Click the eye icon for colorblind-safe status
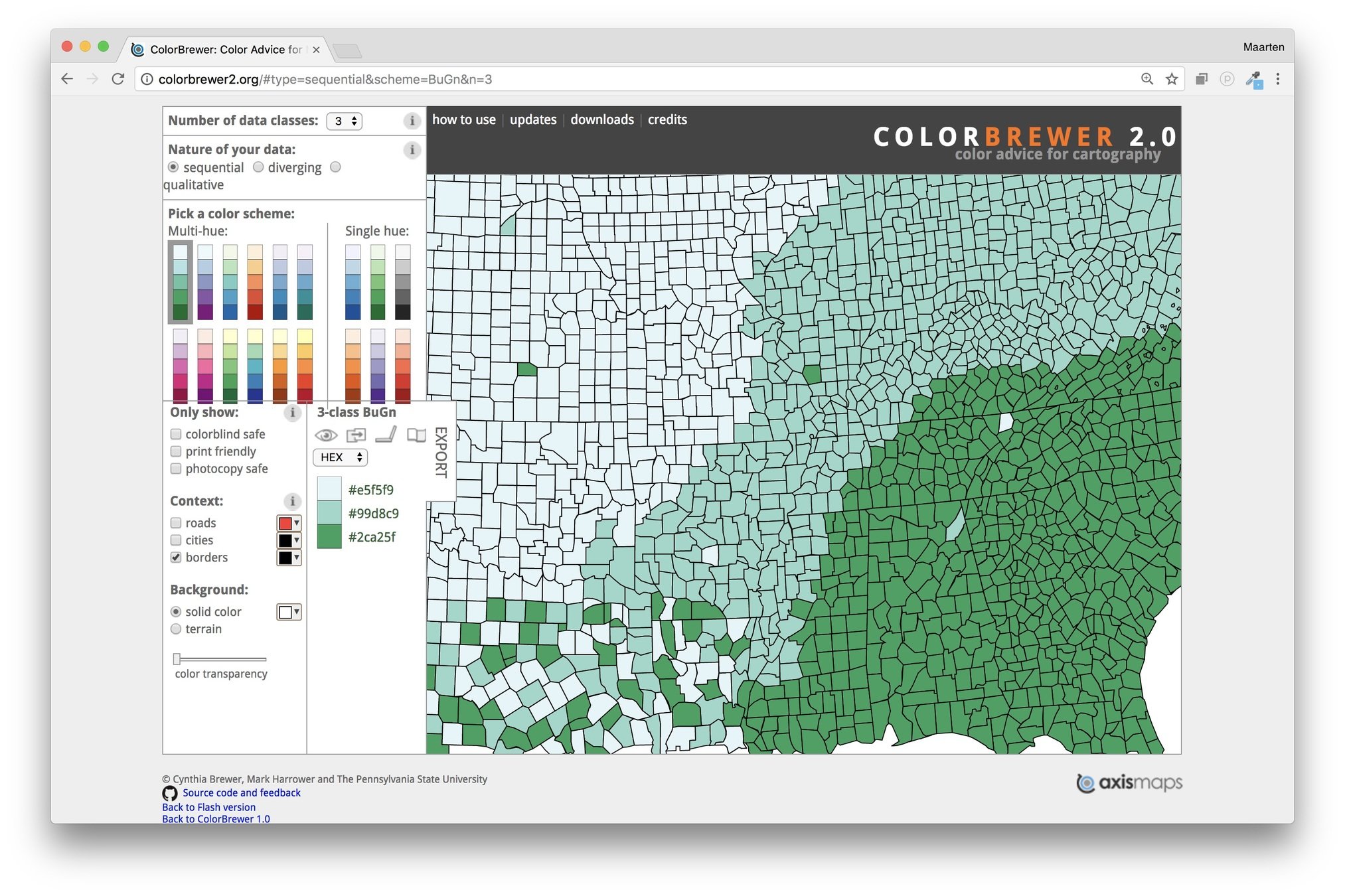Image resolution: width=1345 pixels, height=896 pixels. pos(325,435)
